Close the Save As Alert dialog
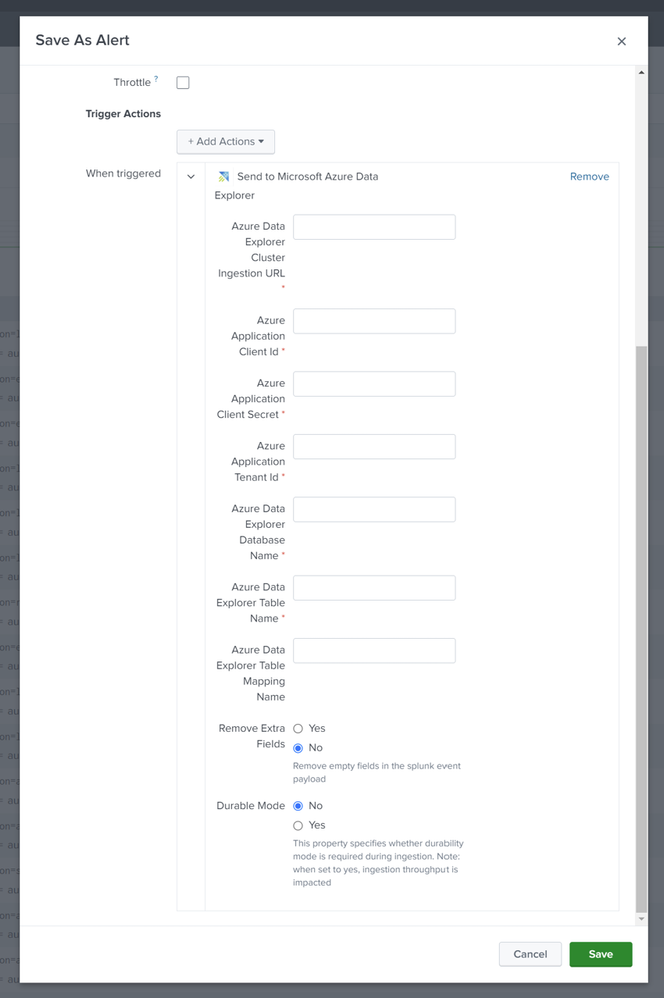The width and height of the screenshot is (664, 998). tap(621, 41)
